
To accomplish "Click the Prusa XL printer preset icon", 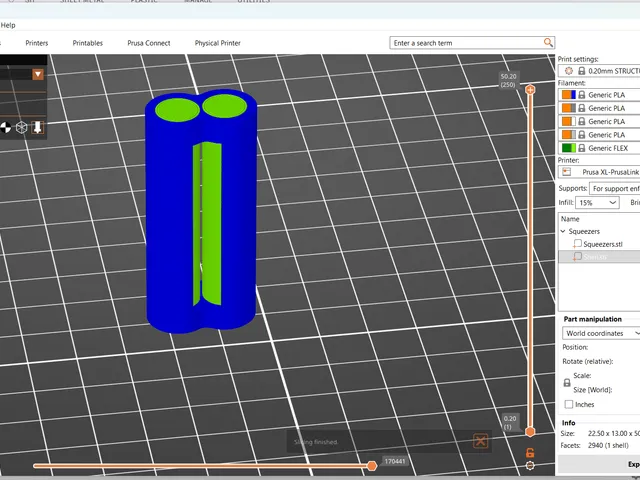I will (x=567, y=172).
